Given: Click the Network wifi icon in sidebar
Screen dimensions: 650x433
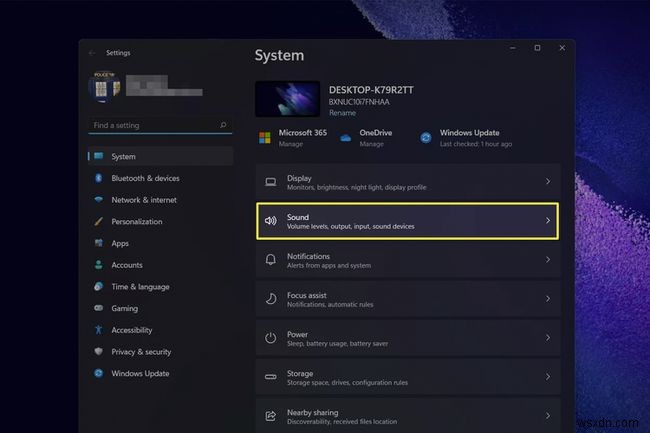Looking at the screenshot, I should [99, 200].
